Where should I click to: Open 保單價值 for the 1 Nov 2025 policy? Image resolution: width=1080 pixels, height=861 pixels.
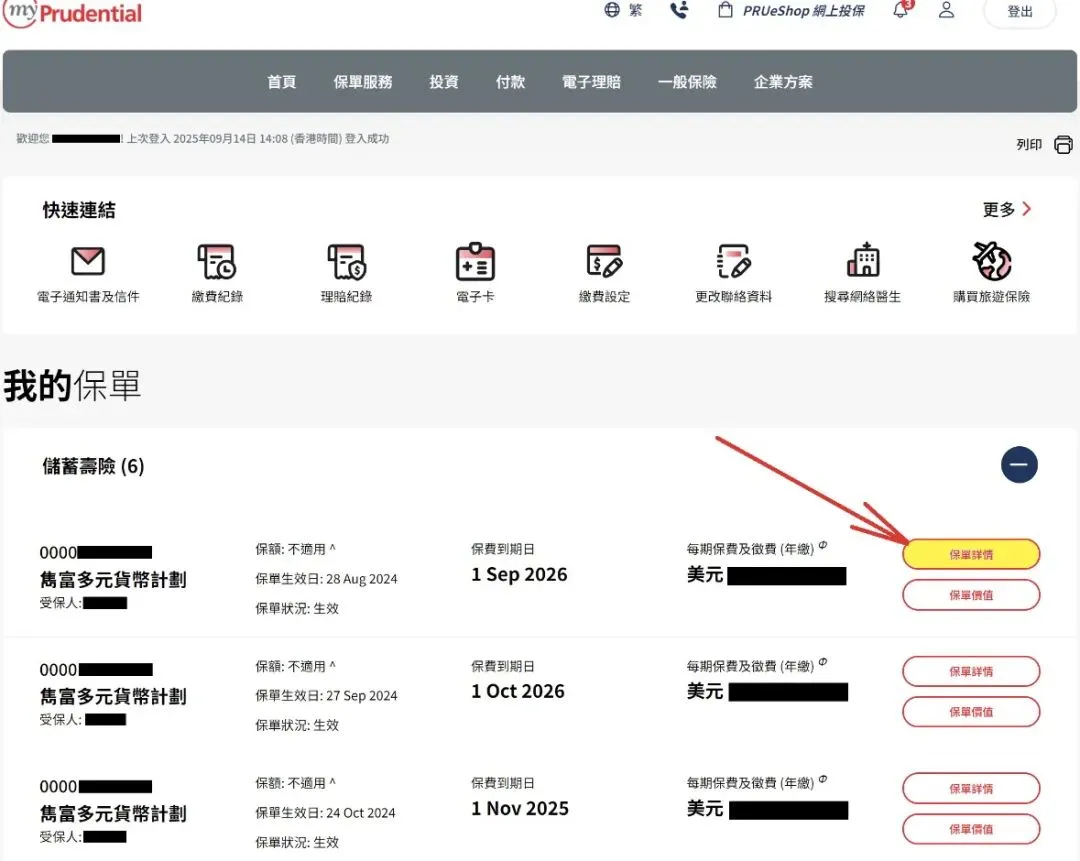971,829
